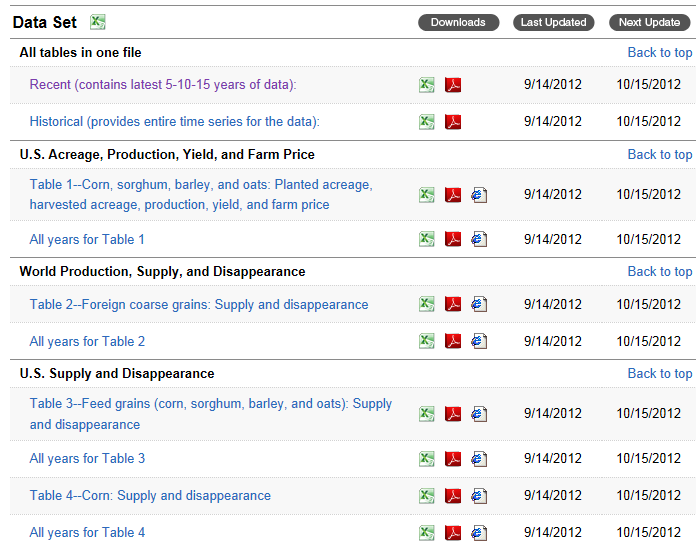Click the Downloads column header
This screenshot has width=698, height=541.
coord(458,22)
